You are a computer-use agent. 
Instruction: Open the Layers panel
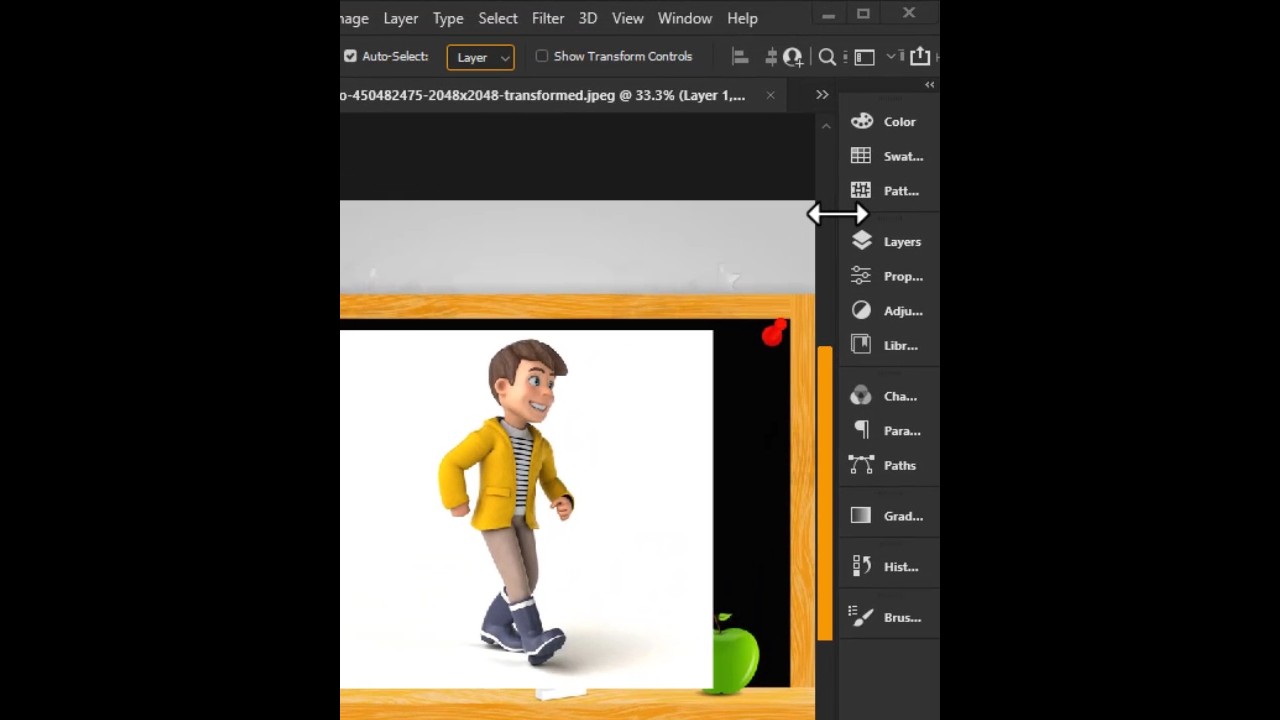[886, 241]
